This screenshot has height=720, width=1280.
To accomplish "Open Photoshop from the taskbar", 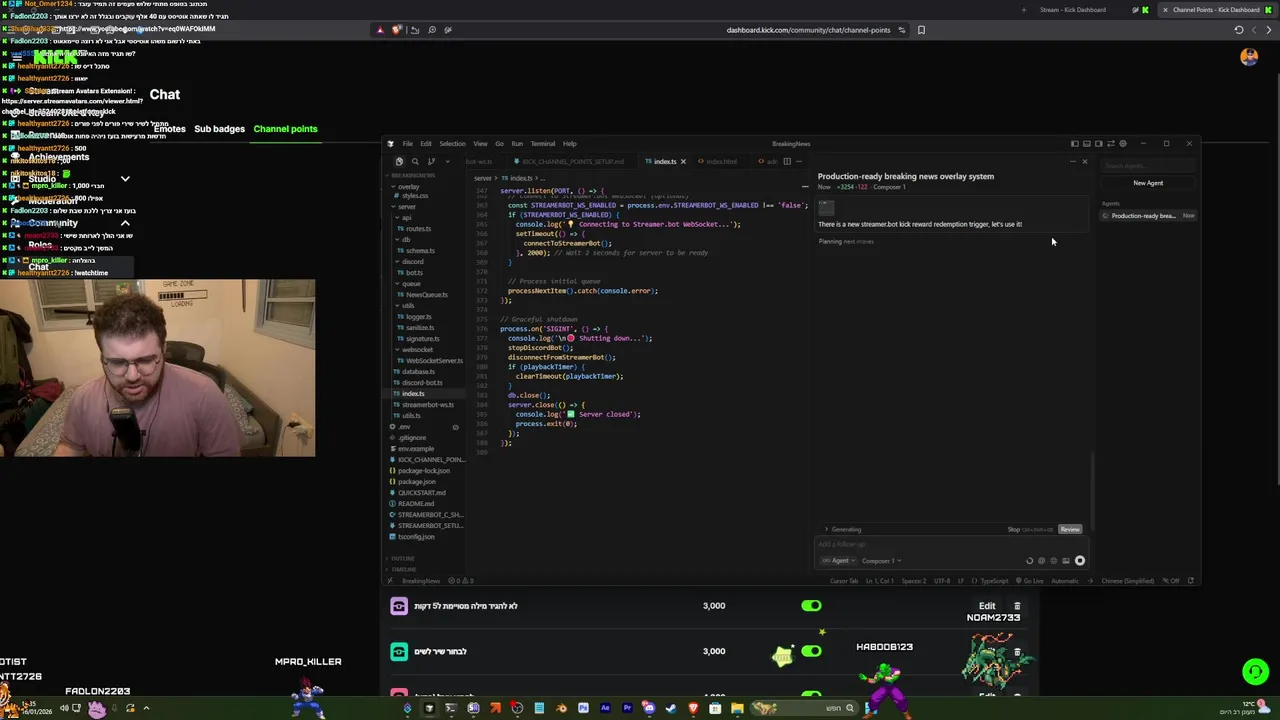I will 583,708.
